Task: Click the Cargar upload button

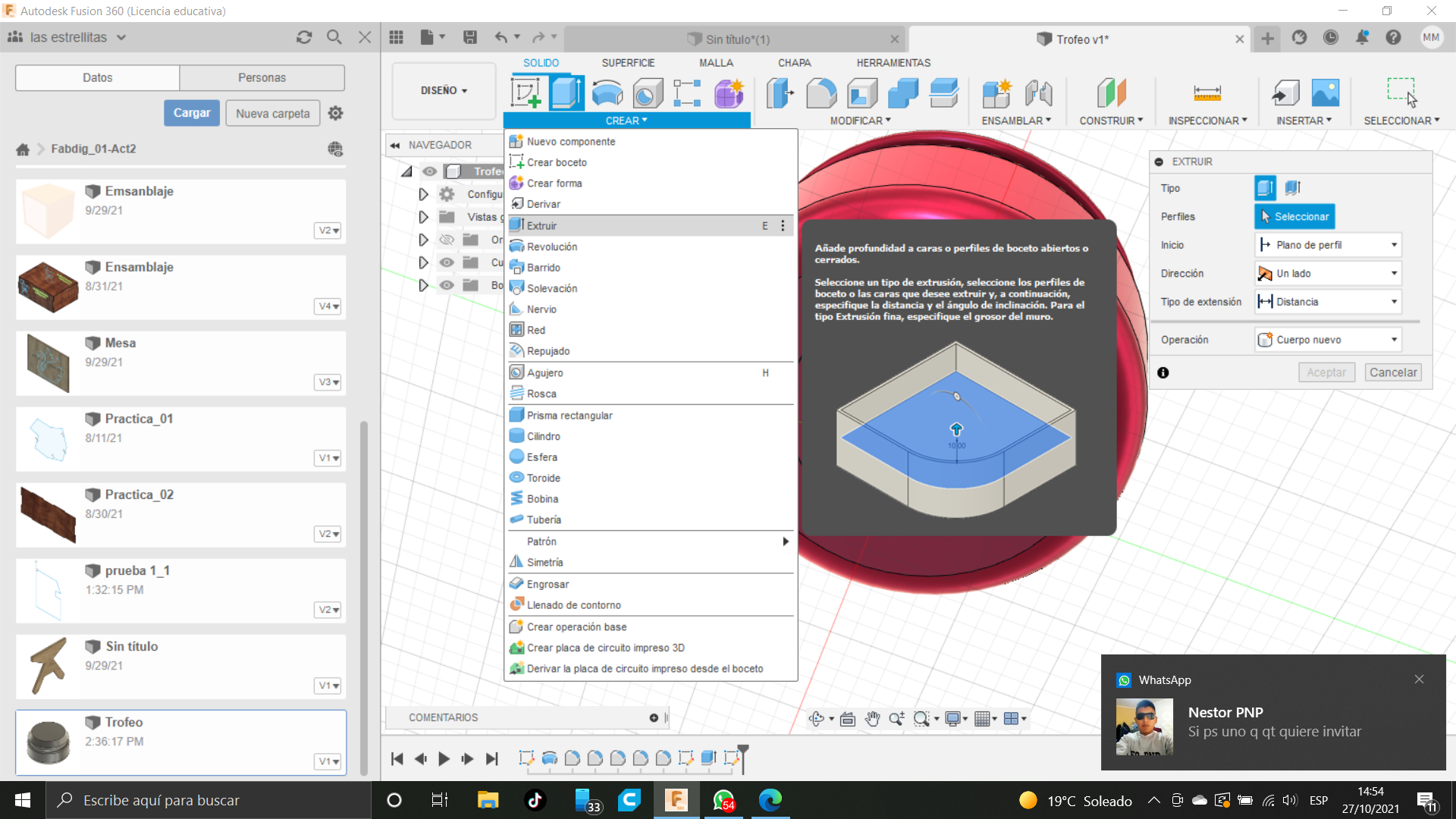Action: [x=192, y=113]
